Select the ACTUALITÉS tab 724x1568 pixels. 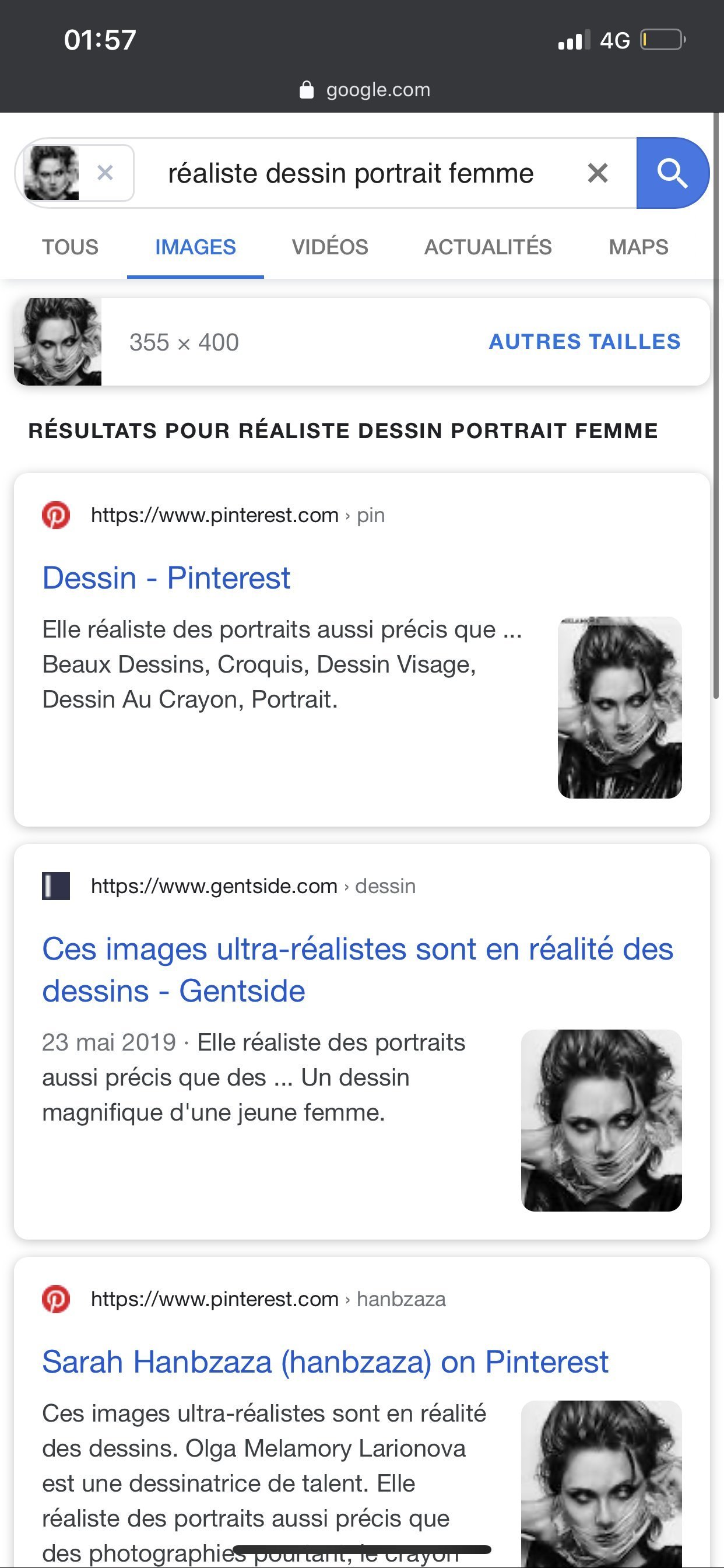point(488,247)
